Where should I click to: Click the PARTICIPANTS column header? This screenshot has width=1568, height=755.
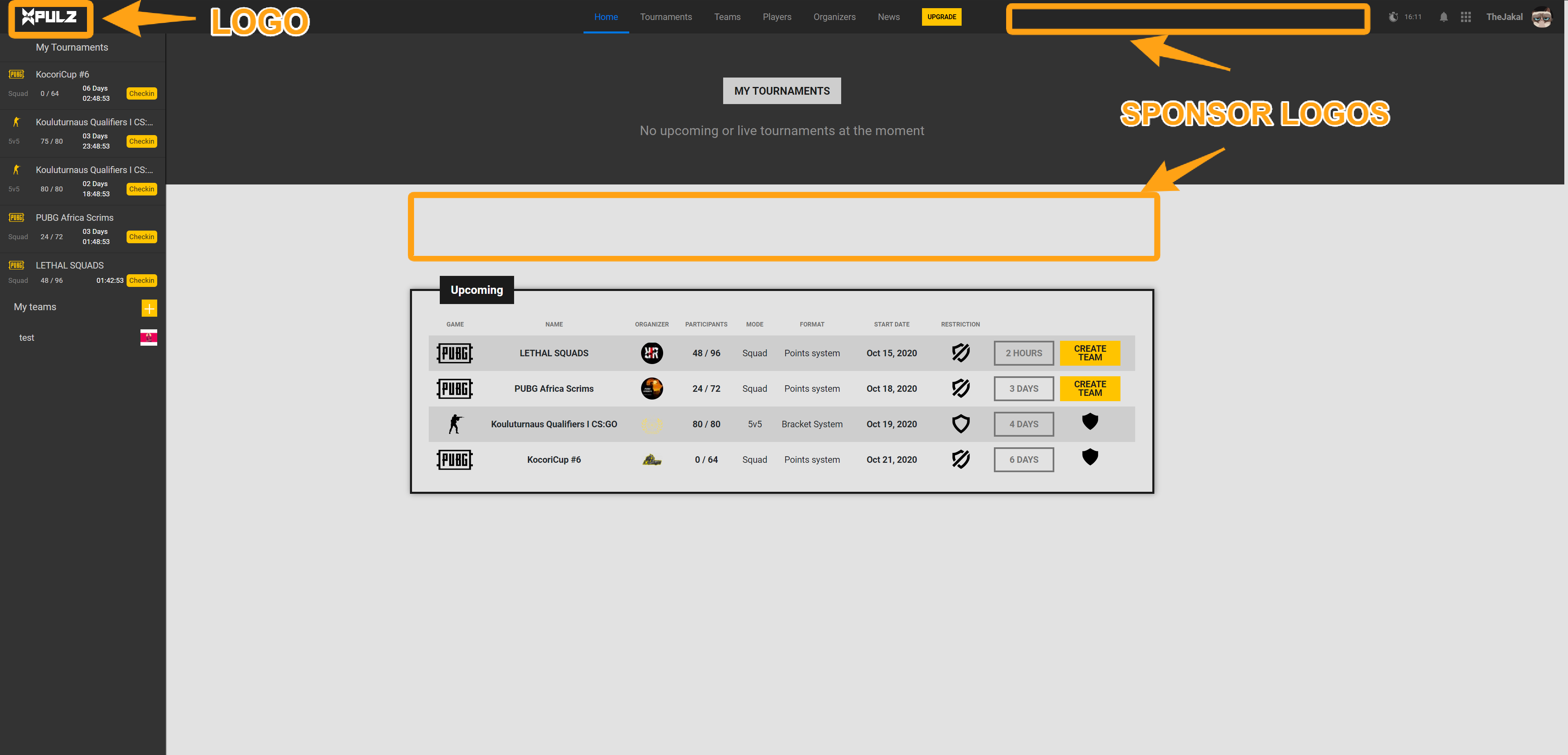(706, 324)
